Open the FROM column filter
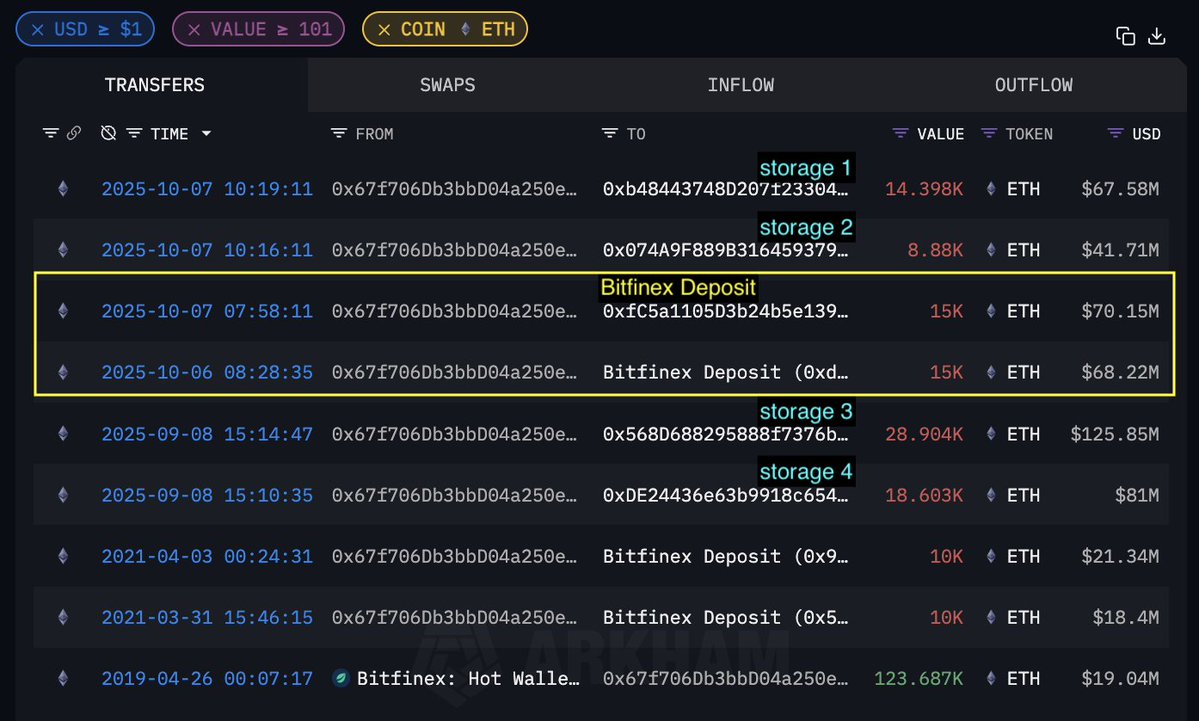The height and width of the screenshot is (721, 1199). (338, 133)
